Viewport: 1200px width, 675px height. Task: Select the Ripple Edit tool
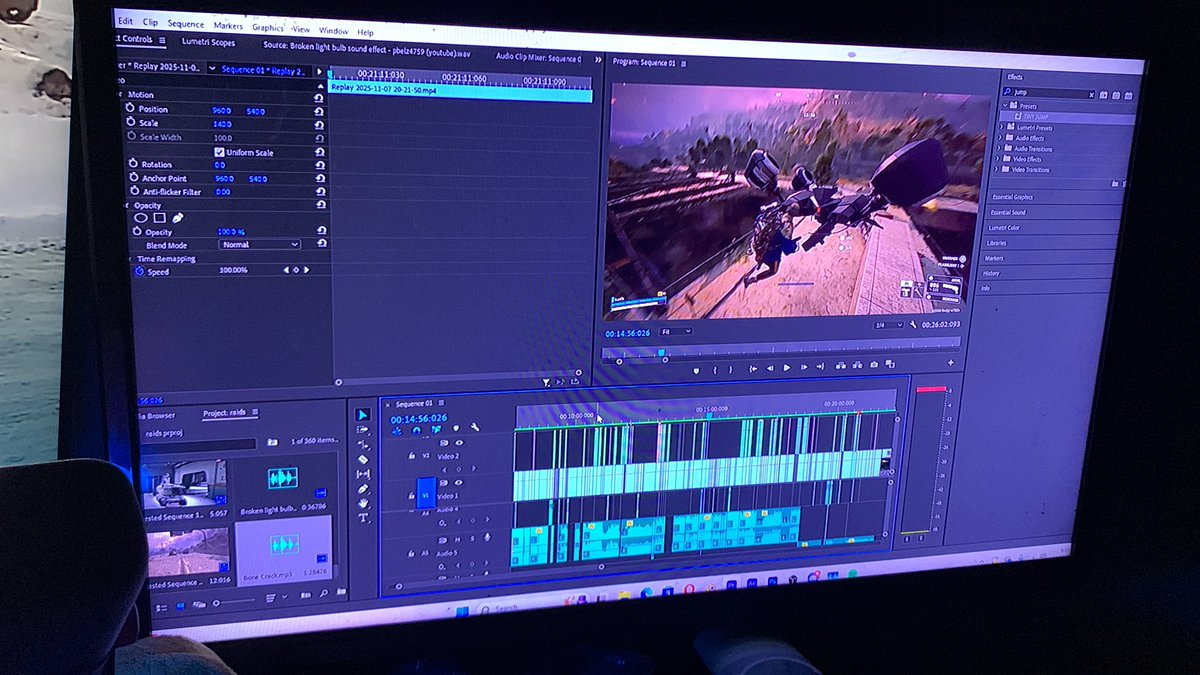362,444
